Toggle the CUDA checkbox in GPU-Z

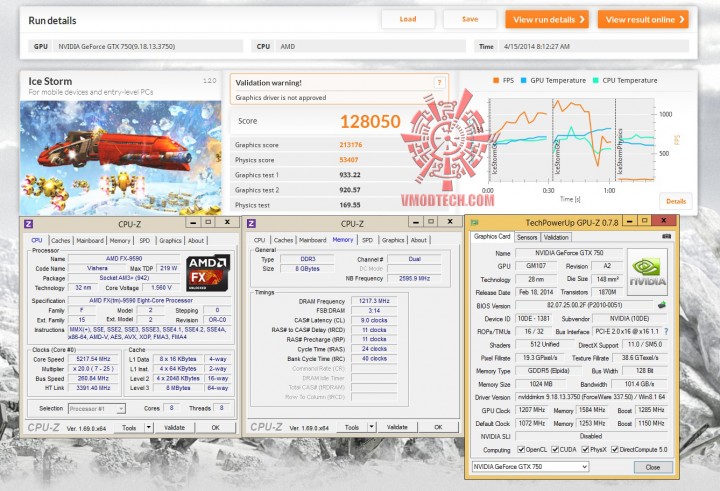(555, 450)
